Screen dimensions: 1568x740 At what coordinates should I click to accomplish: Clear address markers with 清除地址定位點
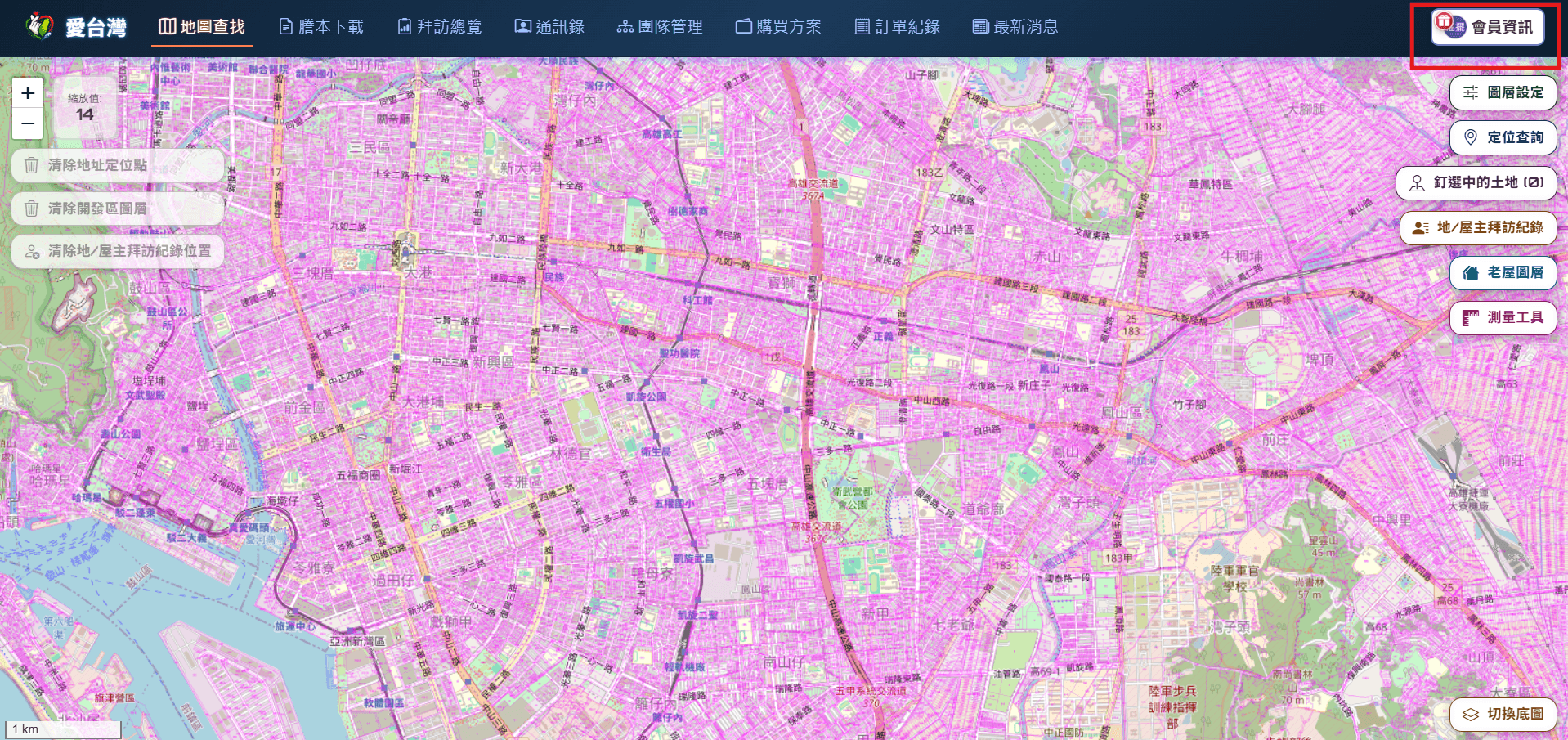[x=118, y=165]
